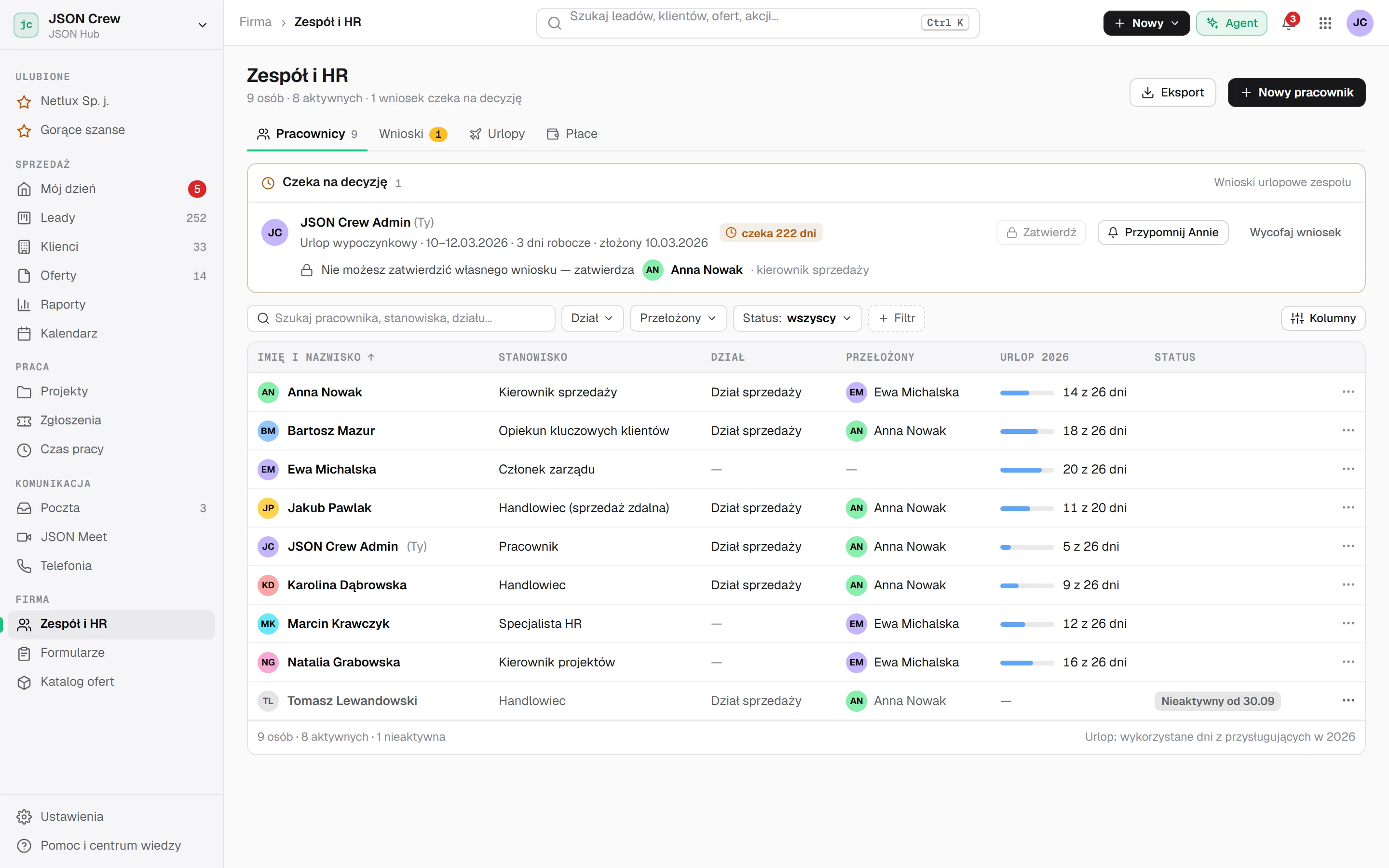Open Raporty in the sidebar
Image resolution: width=1389 pixels, height=868 pixels.
click(x=111, y=305)
